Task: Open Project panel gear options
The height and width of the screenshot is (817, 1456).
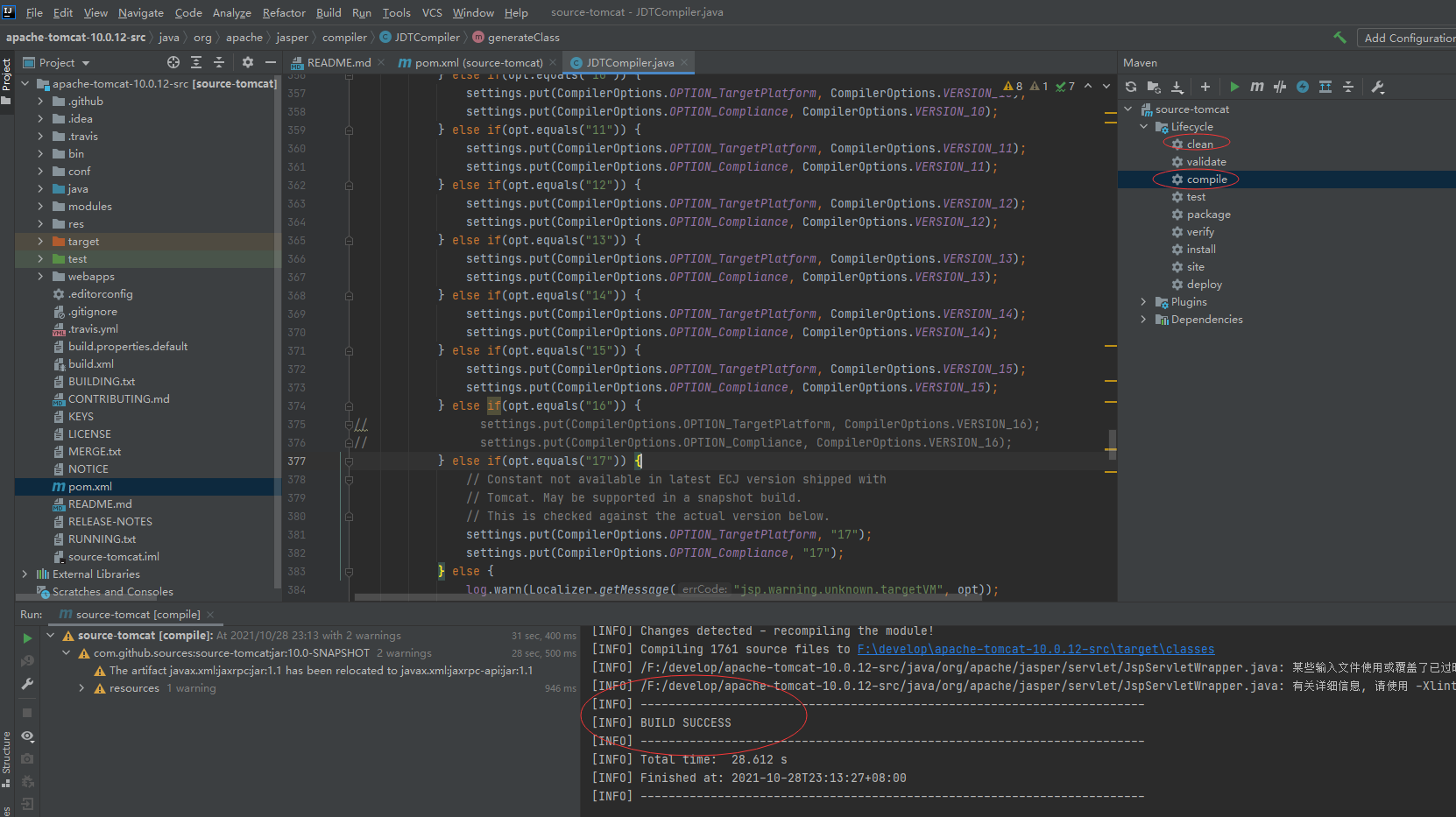Action: tap(248, 62)
